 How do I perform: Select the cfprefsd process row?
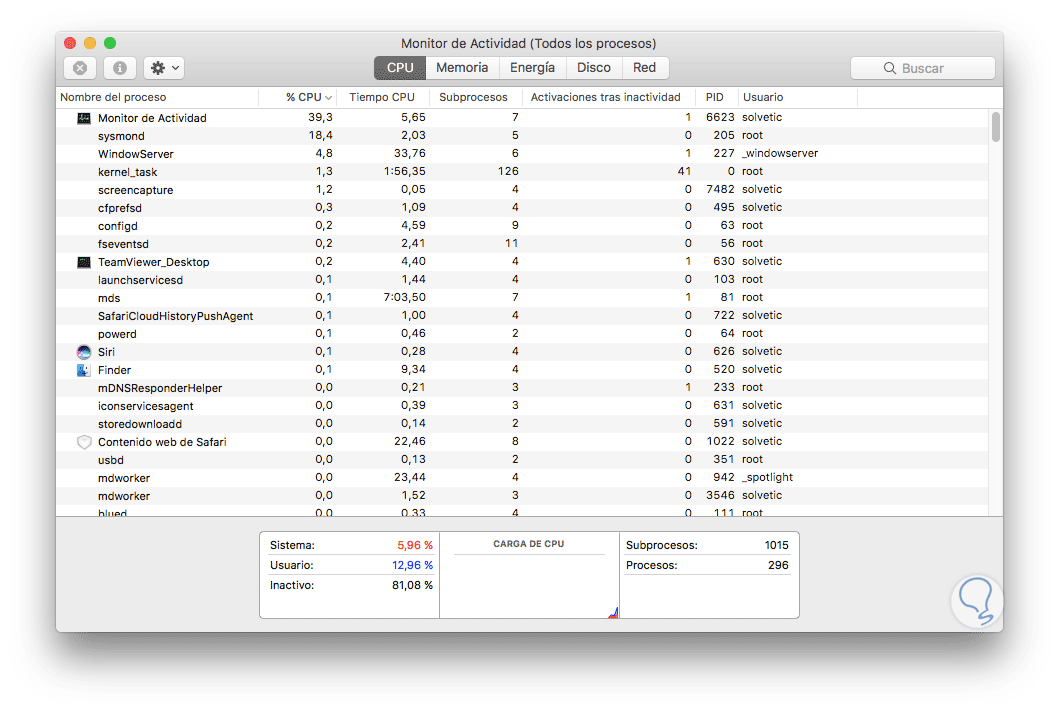522,207
